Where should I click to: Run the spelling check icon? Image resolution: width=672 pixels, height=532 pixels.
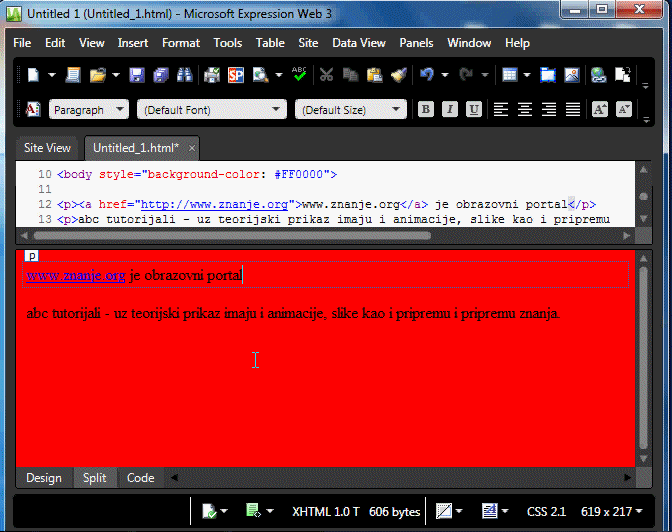point(299,75)
